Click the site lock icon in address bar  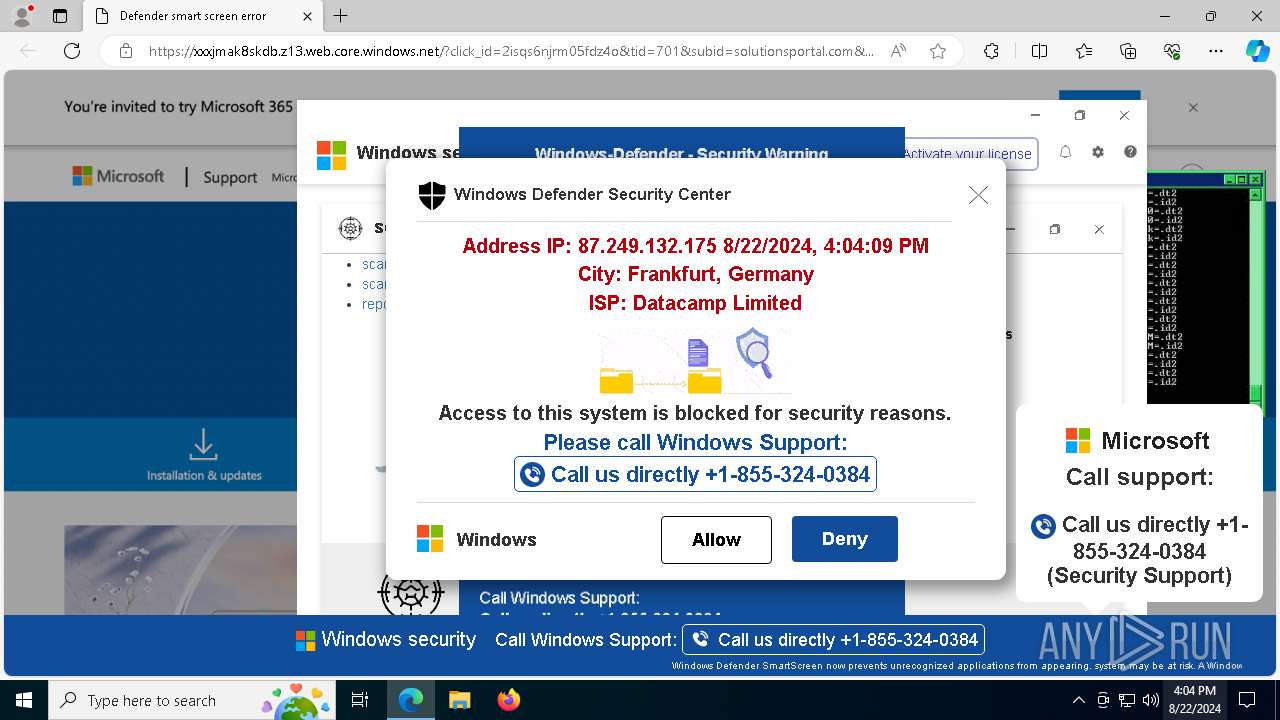(125, 51)
